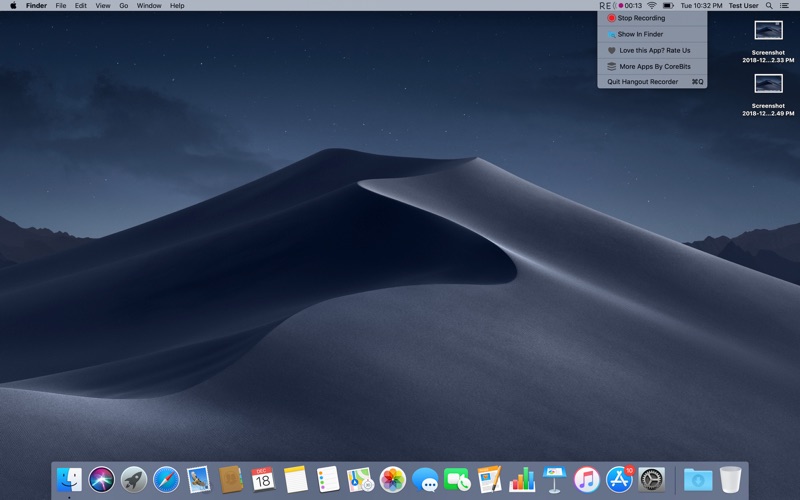Viewport: 800px width, 500px height.
Task: Open the Finder application menu
Action: pyautogui.click(x=36, y=6)
